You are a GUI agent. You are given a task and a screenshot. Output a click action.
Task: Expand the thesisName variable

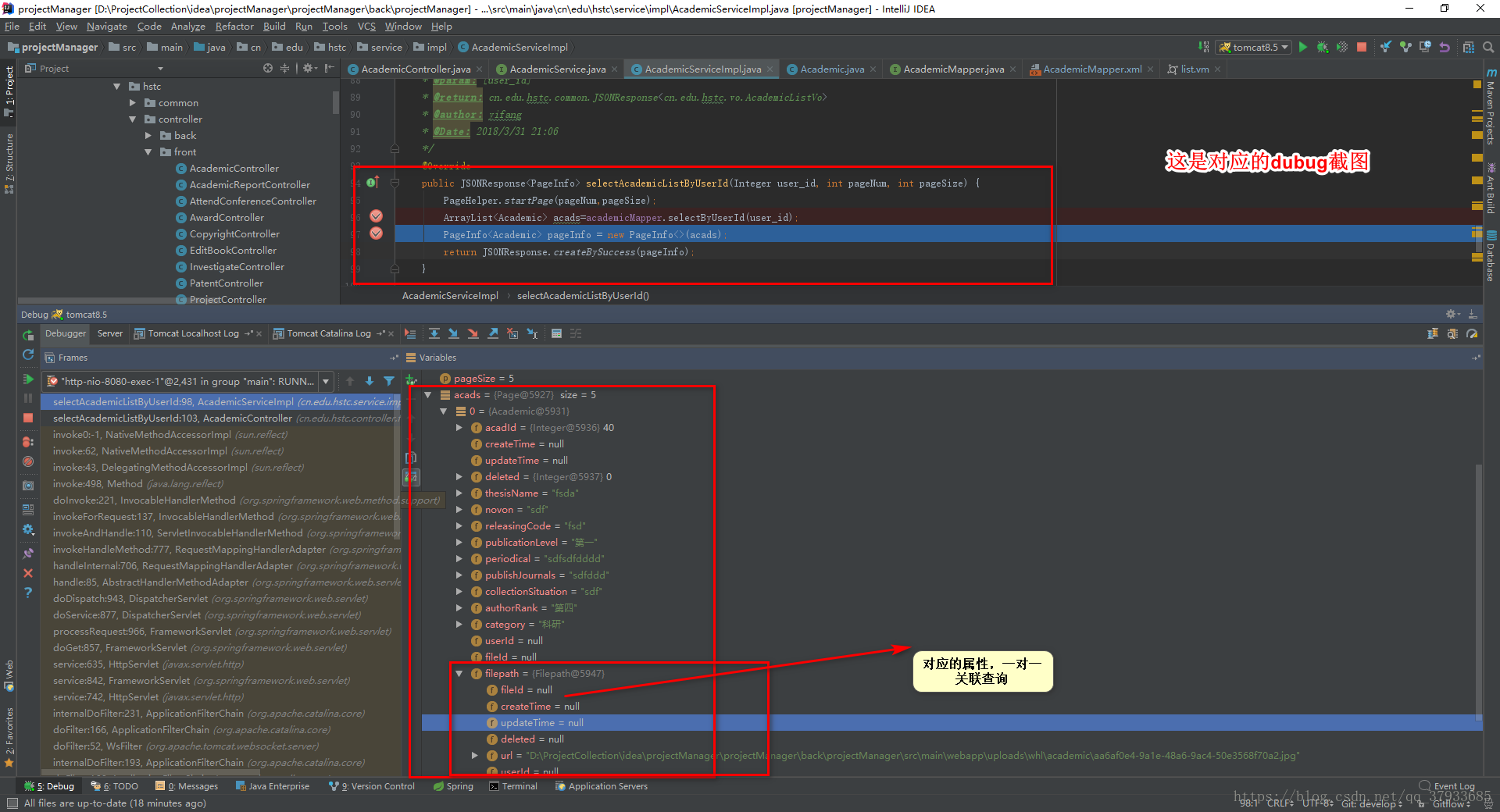tap(459, 493)
